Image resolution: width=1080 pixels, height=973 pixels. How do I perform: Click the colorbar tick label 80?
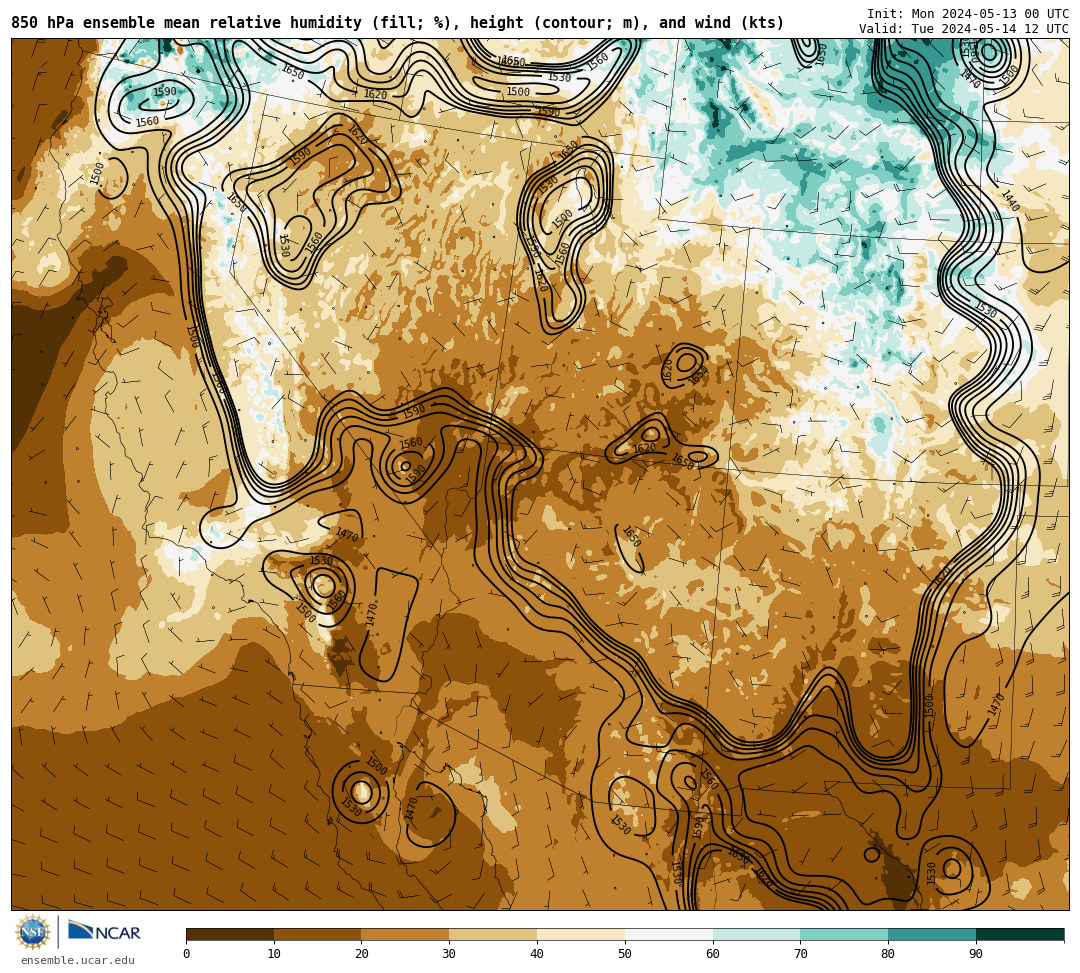click(x=889, y=954)
